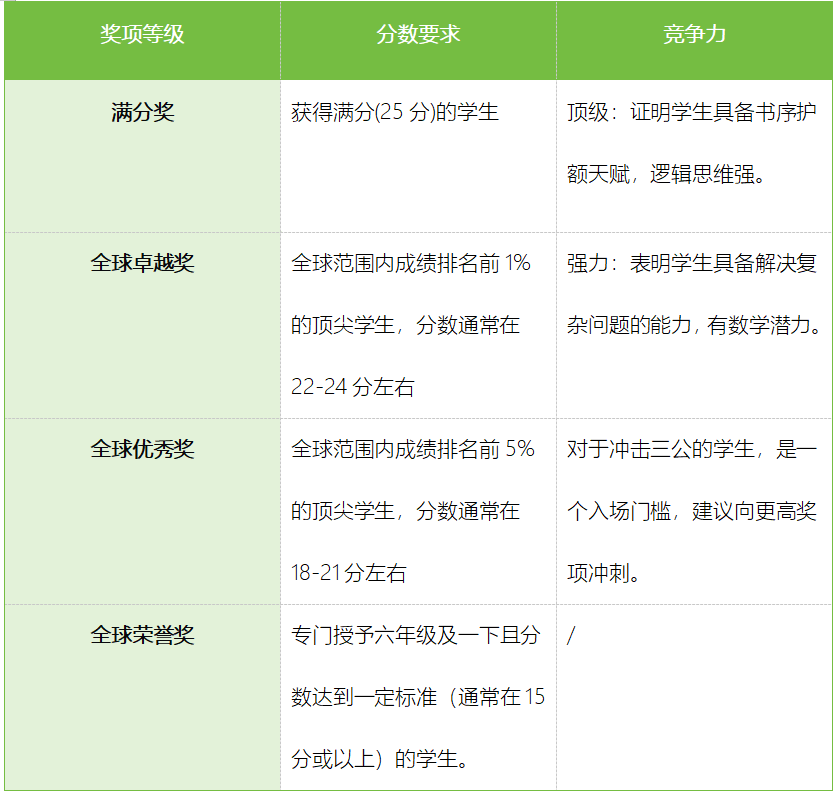834x791 pixels.
Task: Select the 全球优秀奖 row label
Action: 143,449
